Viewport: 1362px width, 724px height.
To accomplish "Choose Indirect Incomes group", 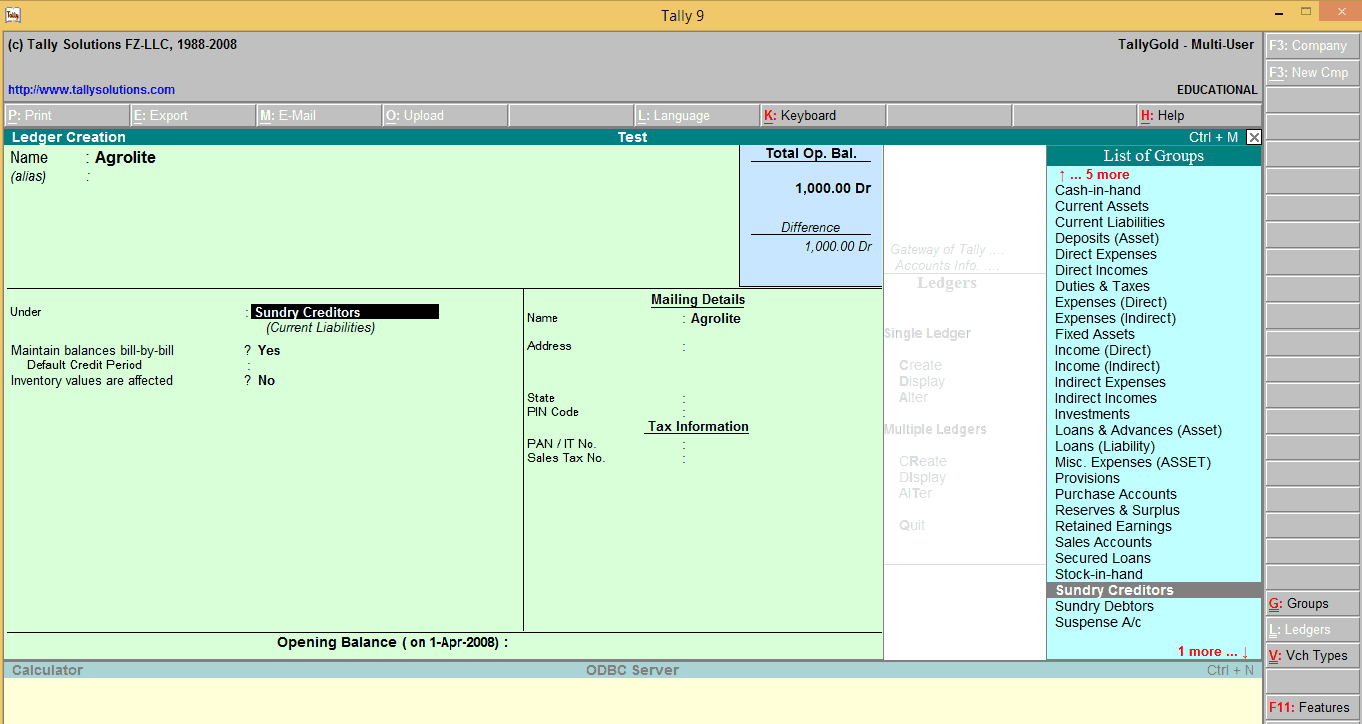I will point(1106,399).
